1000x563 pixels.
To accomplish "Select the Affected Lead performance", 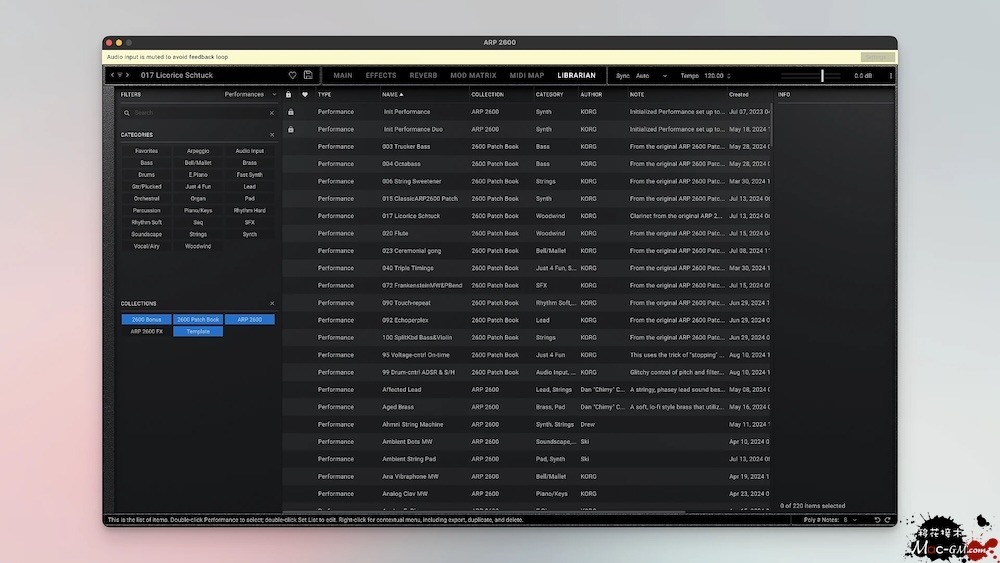I will coord(526,390).
